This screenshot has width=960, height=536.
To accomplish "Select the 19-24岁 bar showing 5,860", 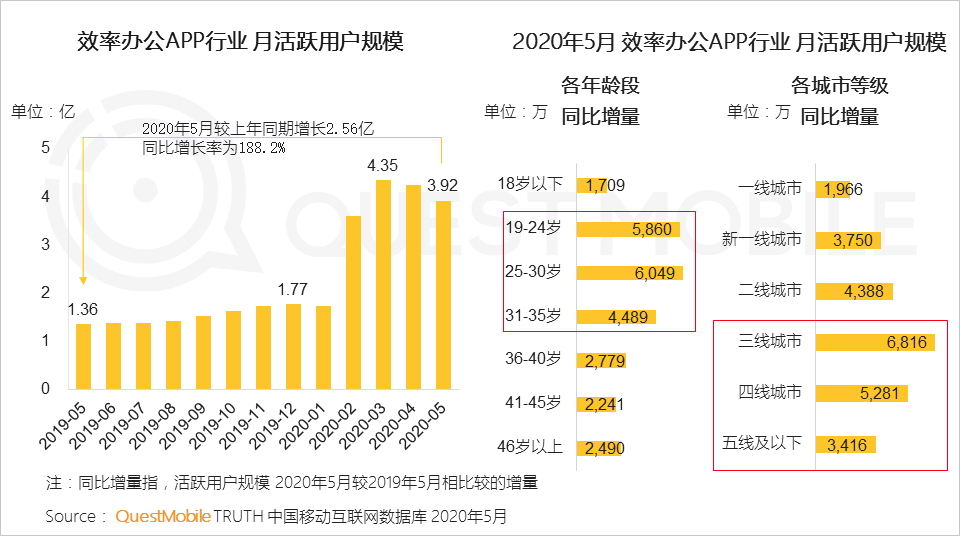I will 629,229.
